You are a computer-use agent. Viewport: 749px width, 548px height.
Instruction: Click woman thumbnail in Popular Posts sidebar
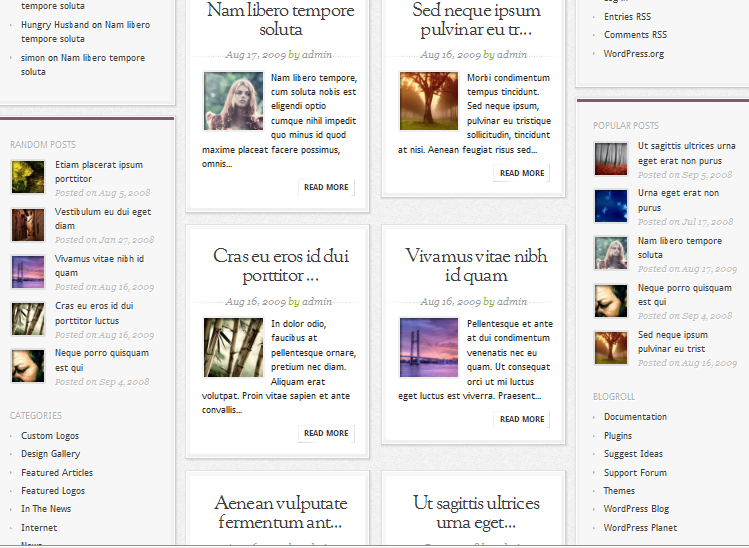(611, 253)
